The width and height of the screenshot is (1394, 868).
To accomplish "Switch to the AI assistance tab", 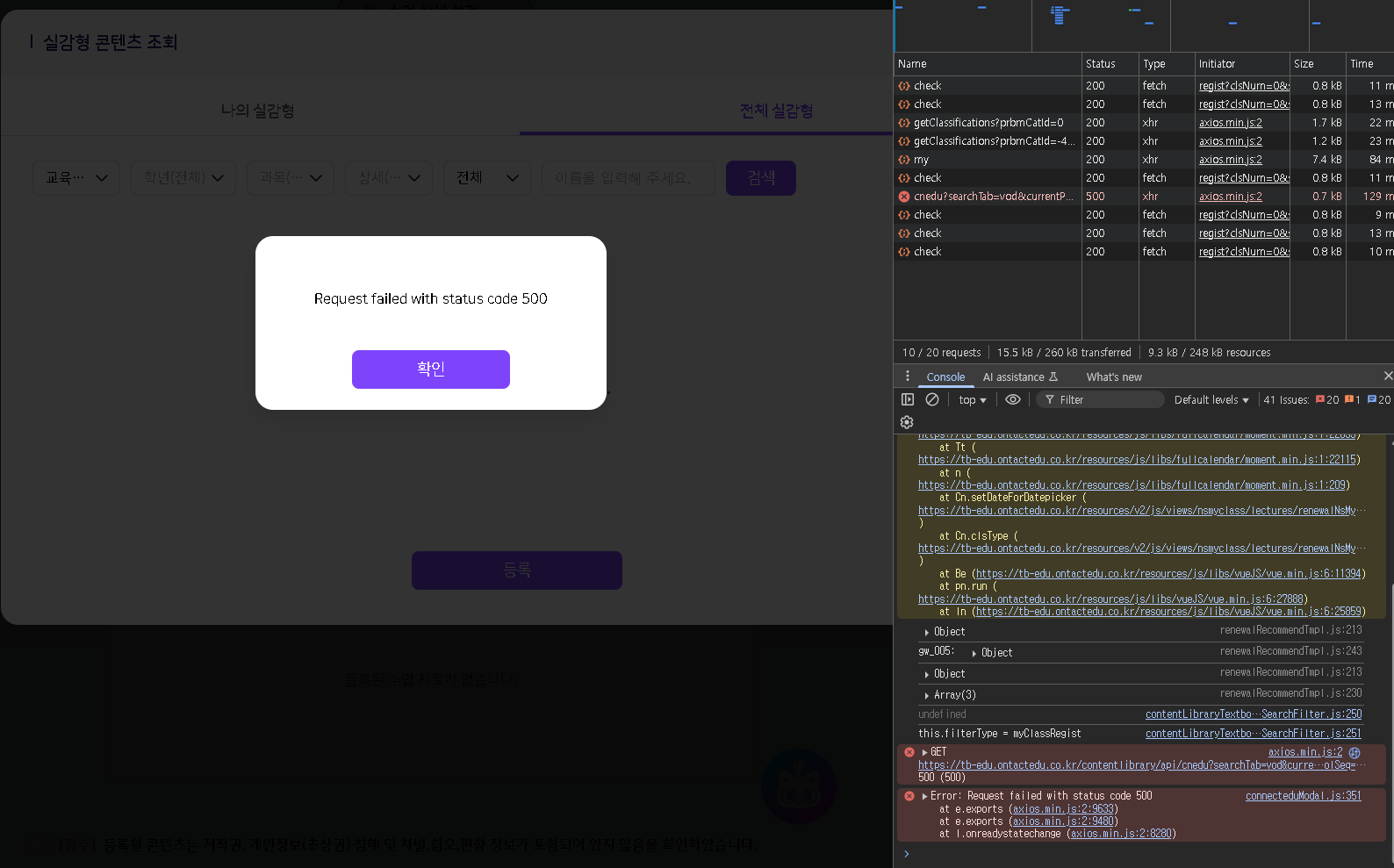I will tap(1019, 377).
